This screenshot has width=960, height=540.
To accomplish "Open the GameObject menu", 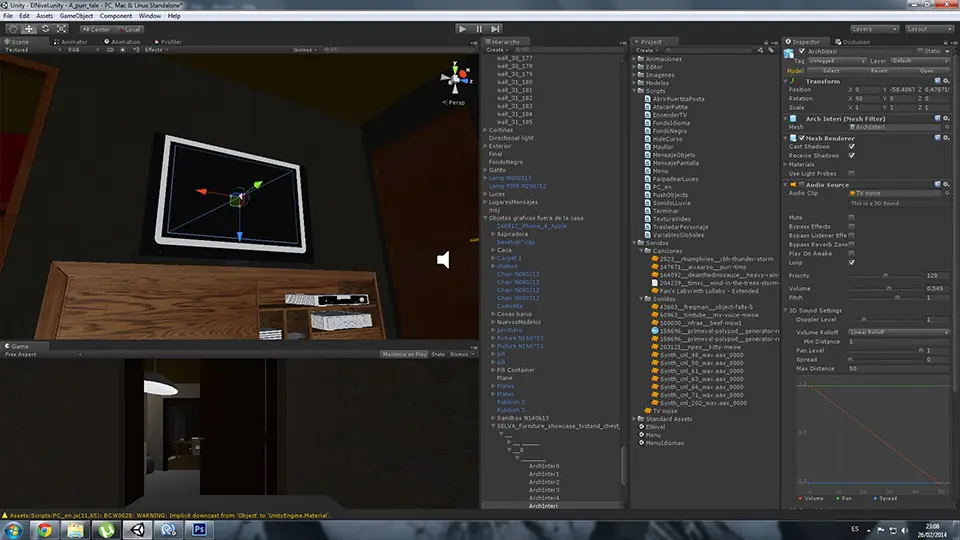I will [x=77, y=16].
